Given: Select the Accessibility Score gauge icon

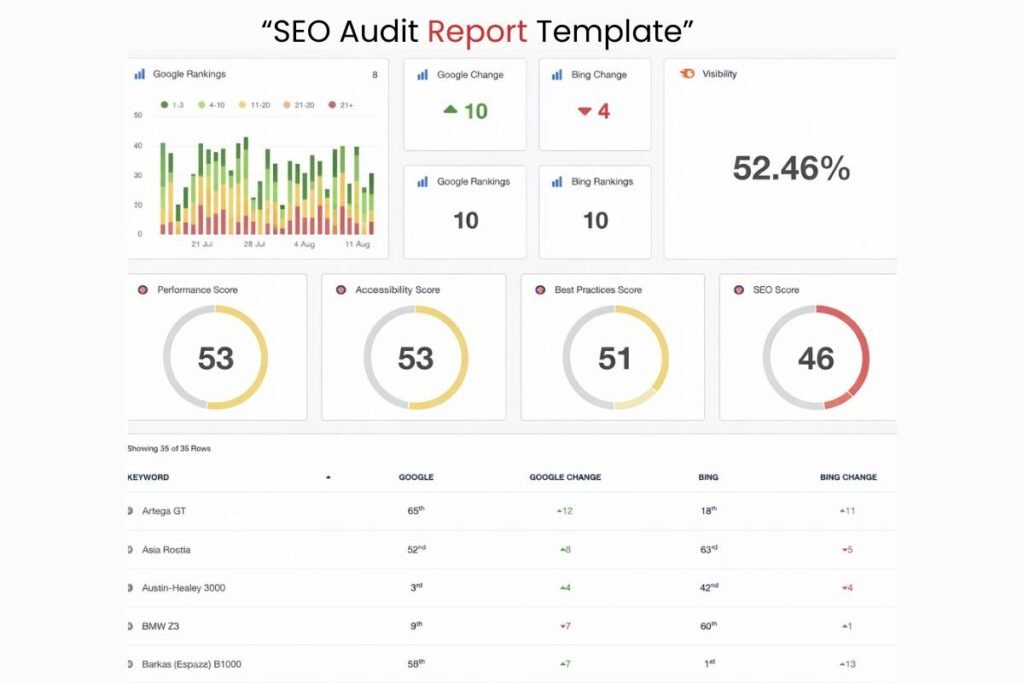Looking at the screenshot, I should 340,289.
